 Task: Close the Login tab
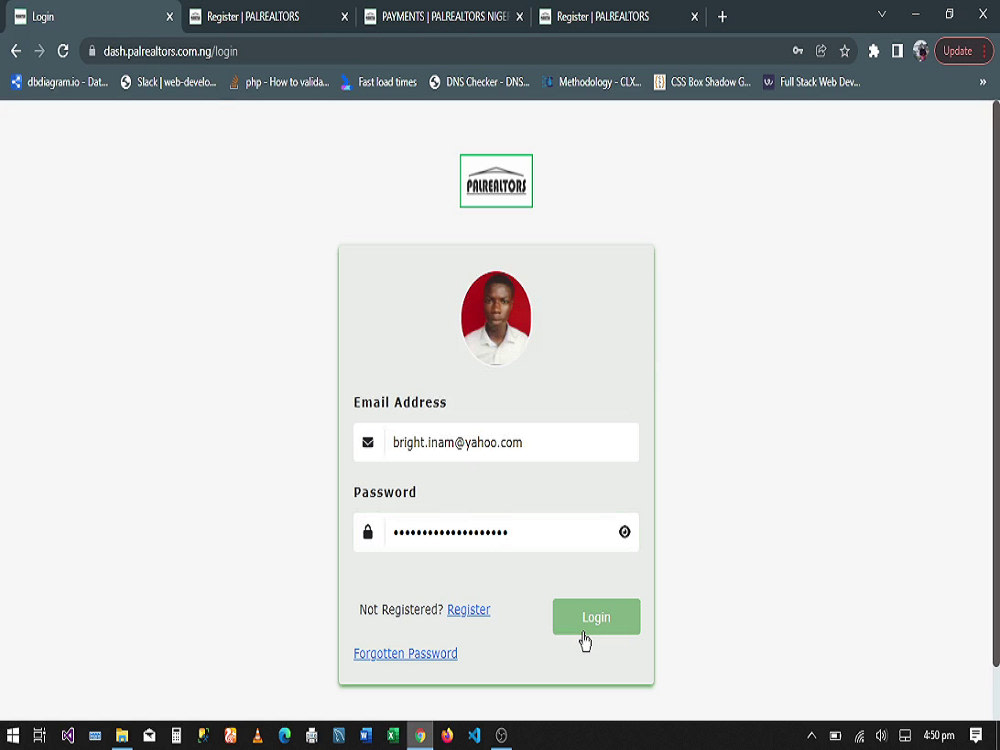170,17
